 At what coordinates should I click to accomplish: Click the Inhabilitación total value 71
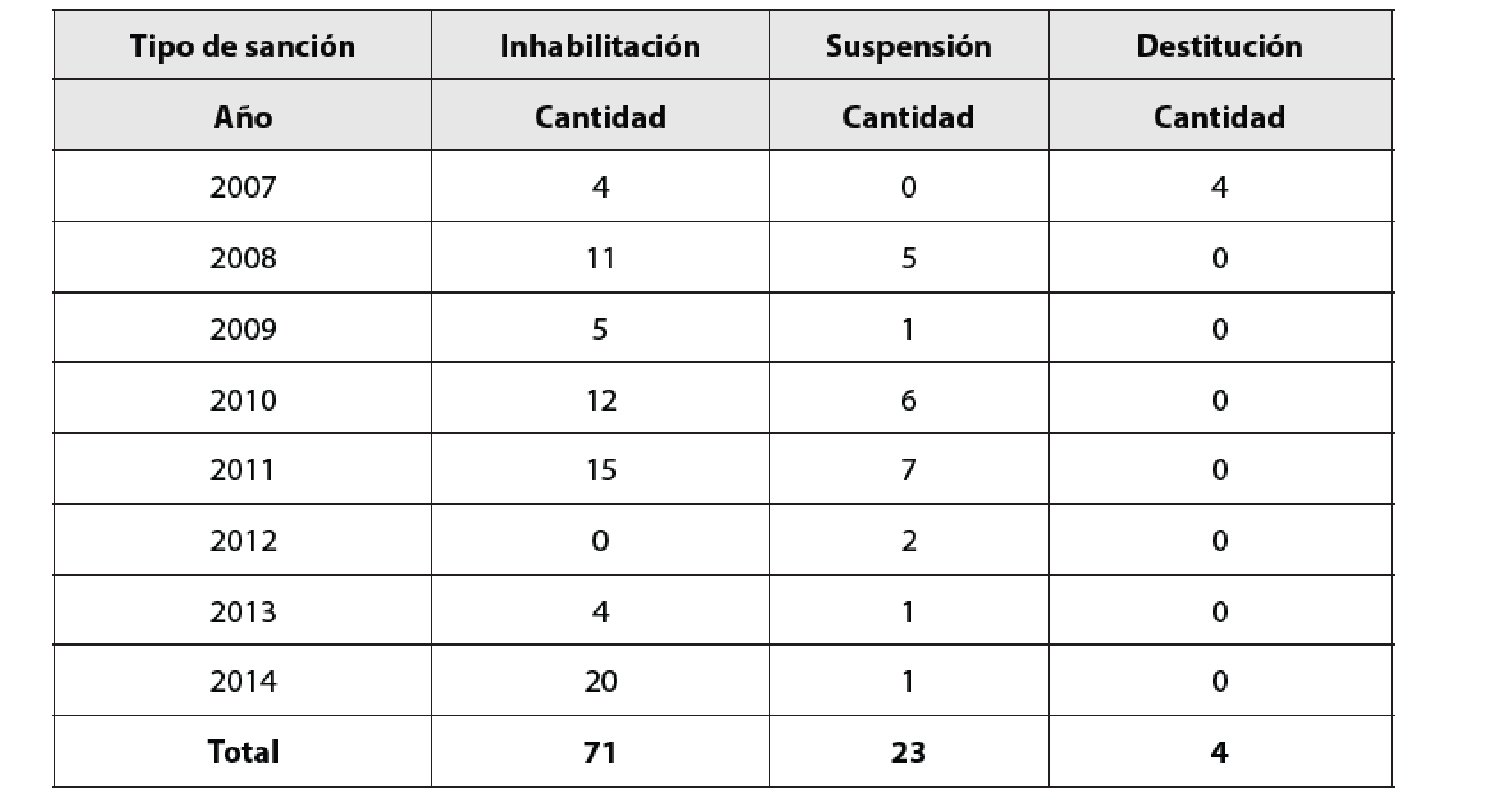(600, 752)
